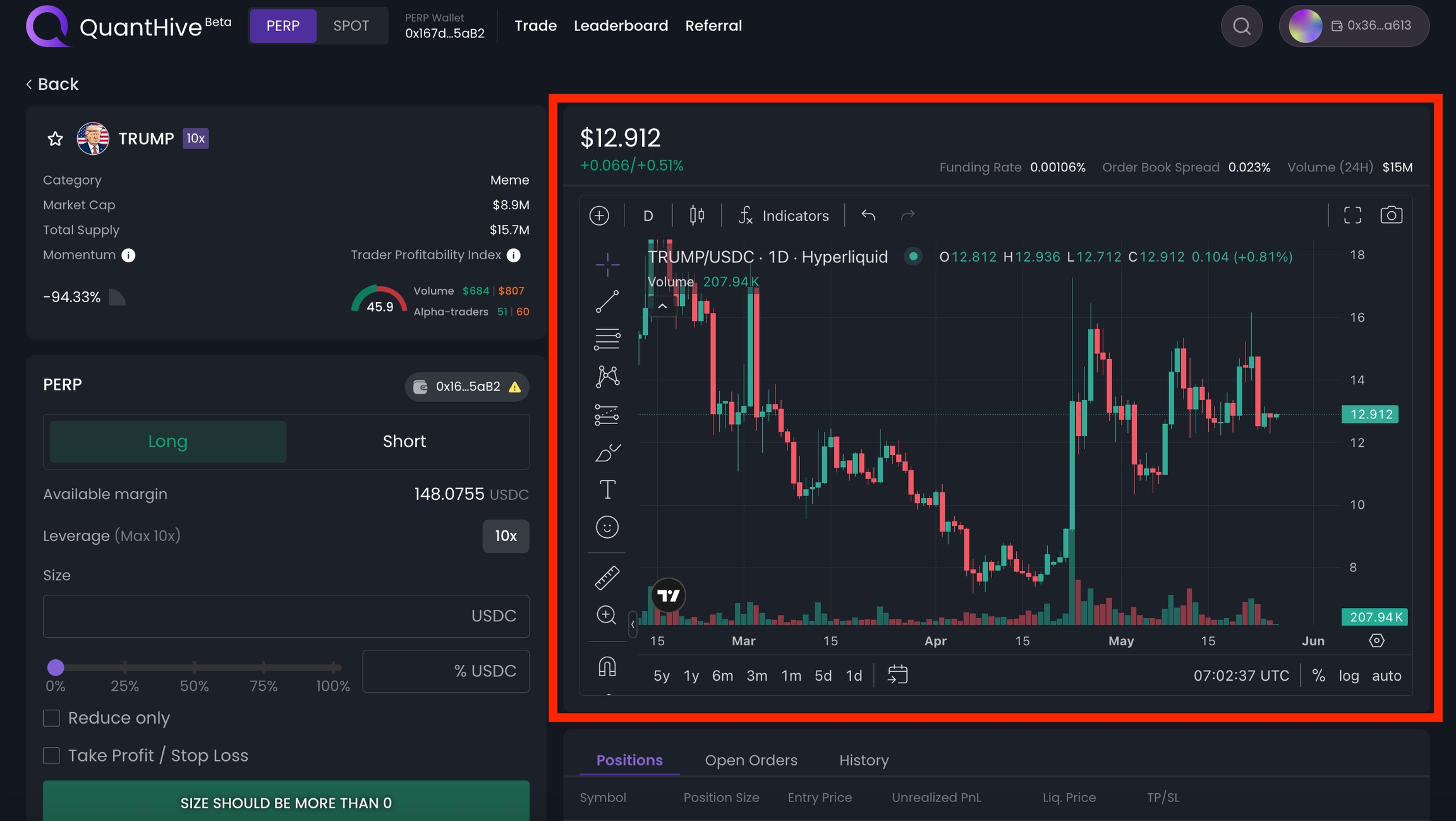Collapse the indicator legend chevron
1456x821 pixels.
pyautogui.click(x=662, y=307)
